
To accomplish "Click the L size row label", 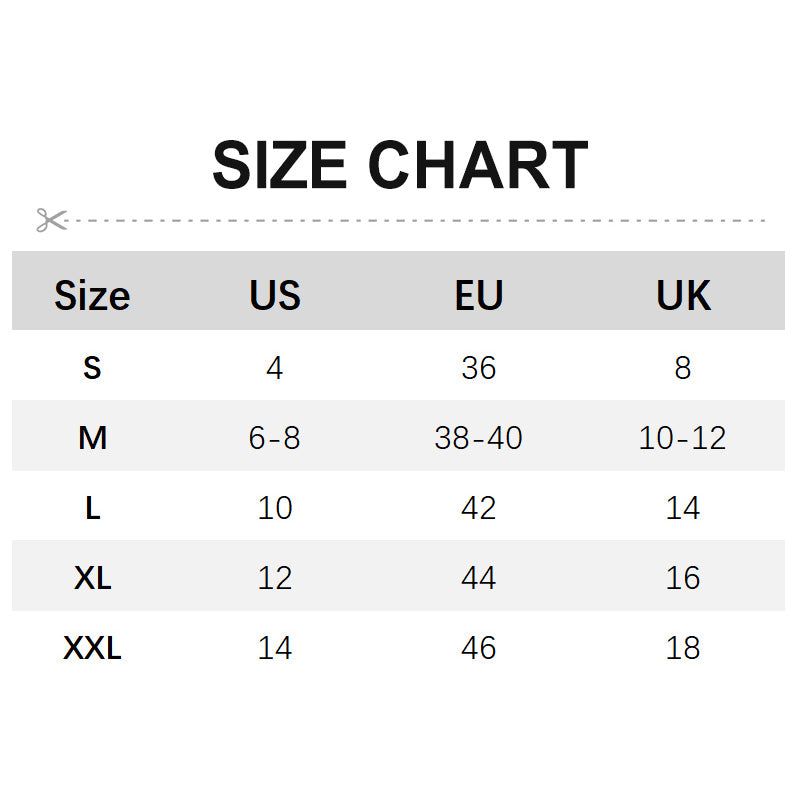I will (x=92, y=508).
